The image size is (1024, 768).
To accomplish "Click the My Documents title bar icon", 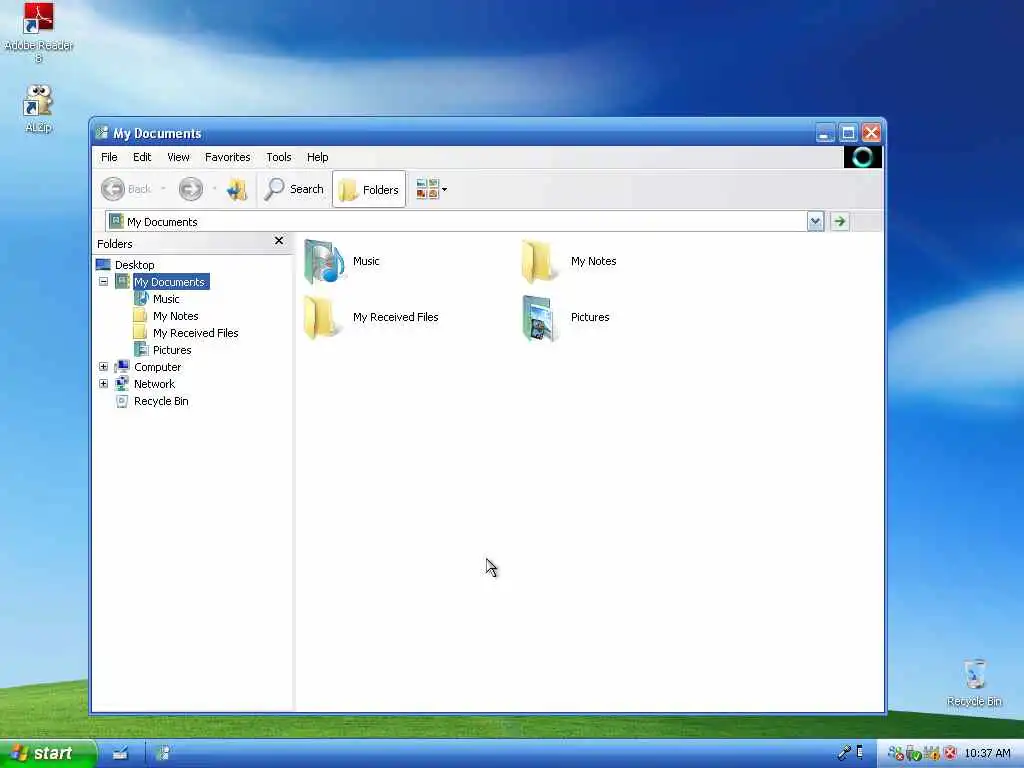I will [102, 133].
